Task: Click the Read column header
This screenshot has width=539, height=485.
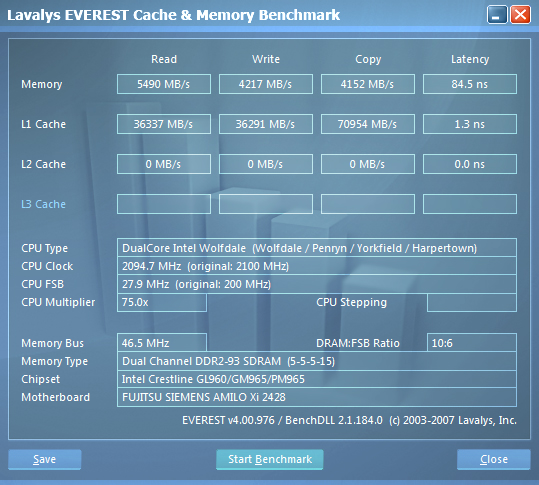Action: point(164,59)
